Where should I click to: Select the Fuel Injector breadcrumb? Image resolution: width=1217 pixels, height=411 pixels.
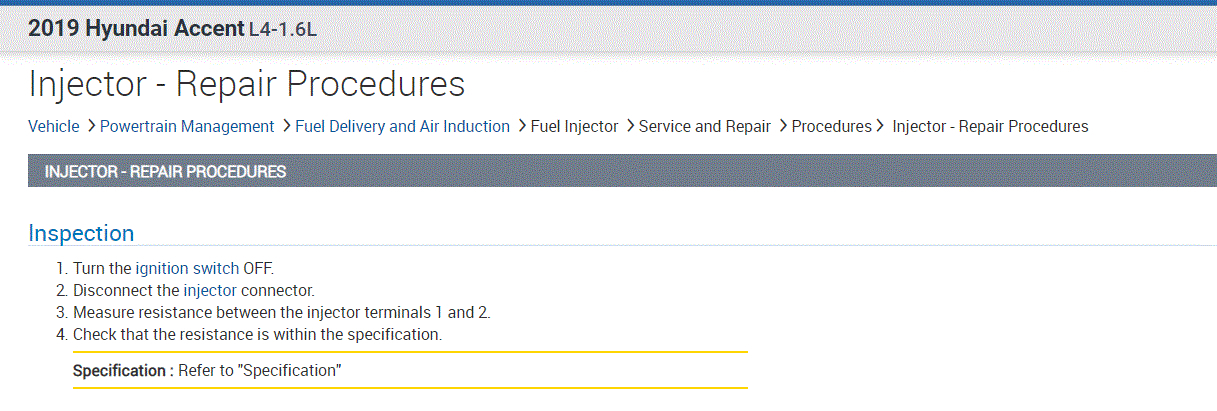tap(575, 126)
